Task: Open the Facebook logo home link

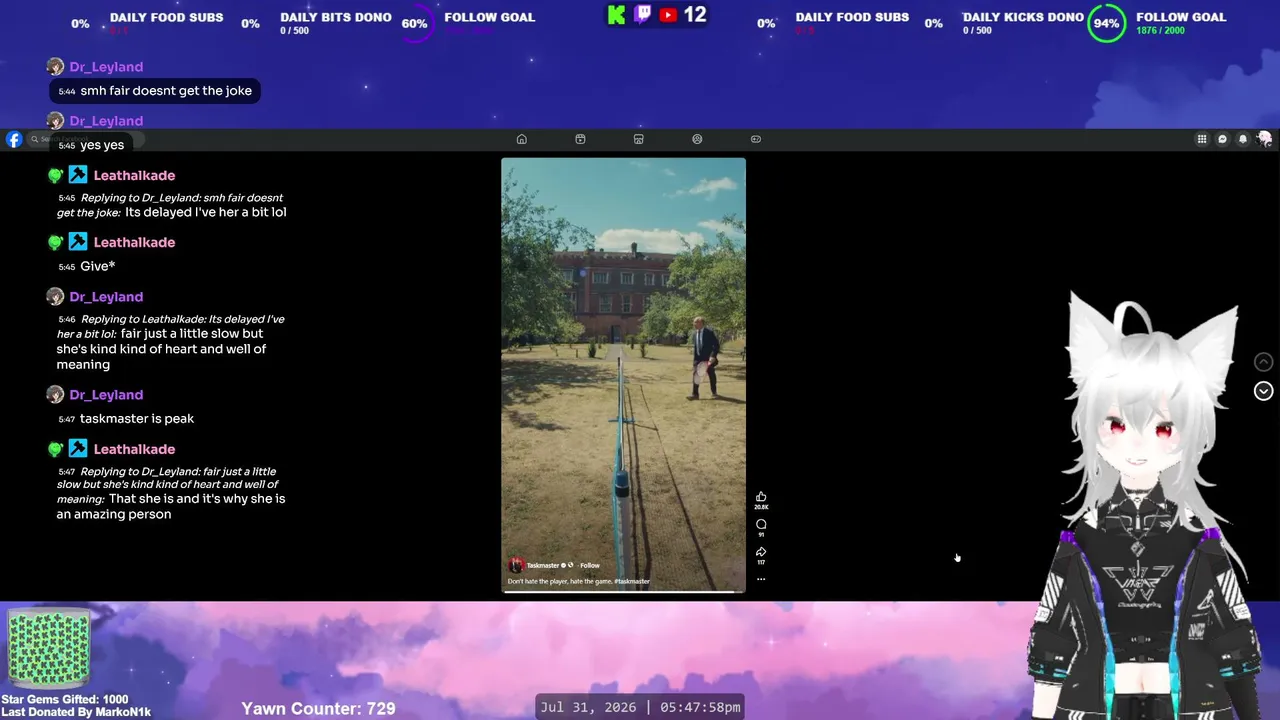Action: [14, 140]
